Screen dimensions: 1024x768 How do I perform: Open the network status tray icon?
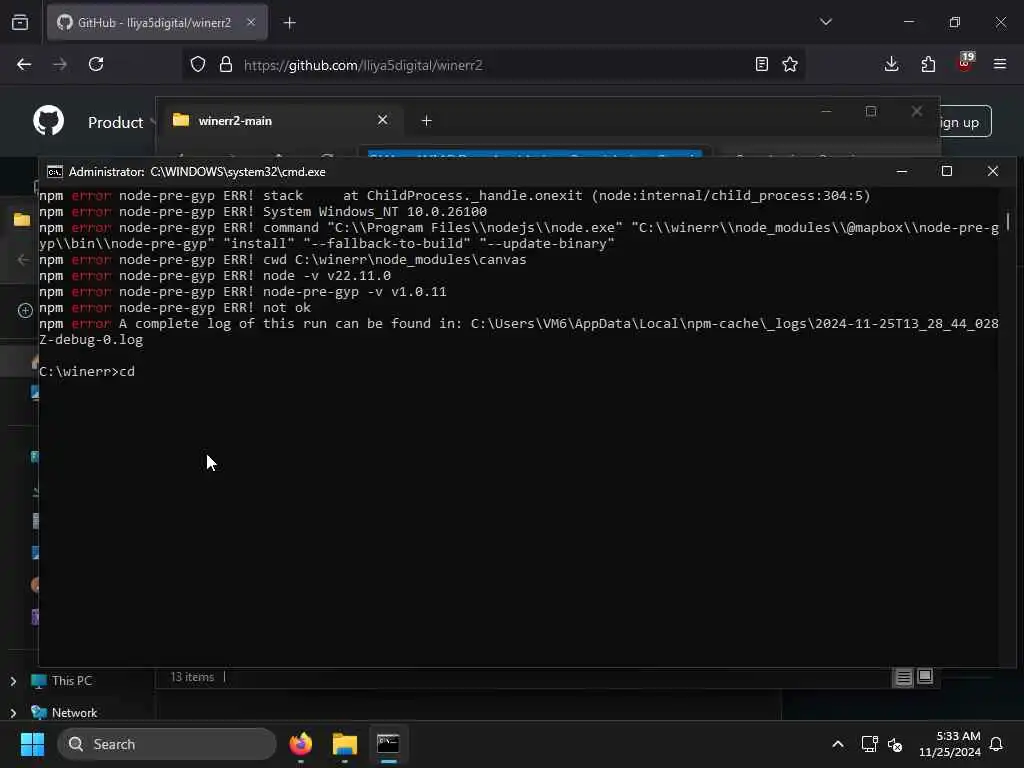(x=869, y=744)
